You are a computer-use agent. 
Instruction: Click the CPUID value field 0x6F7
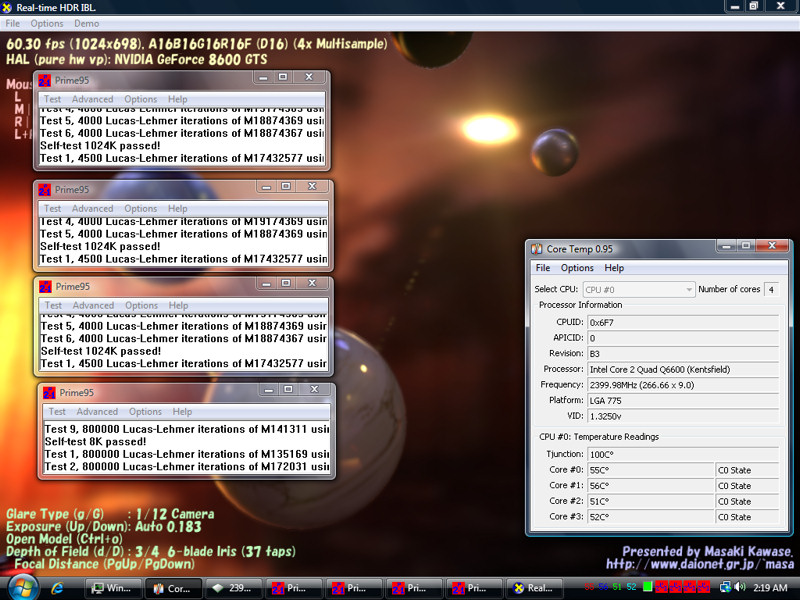[683, 322]
